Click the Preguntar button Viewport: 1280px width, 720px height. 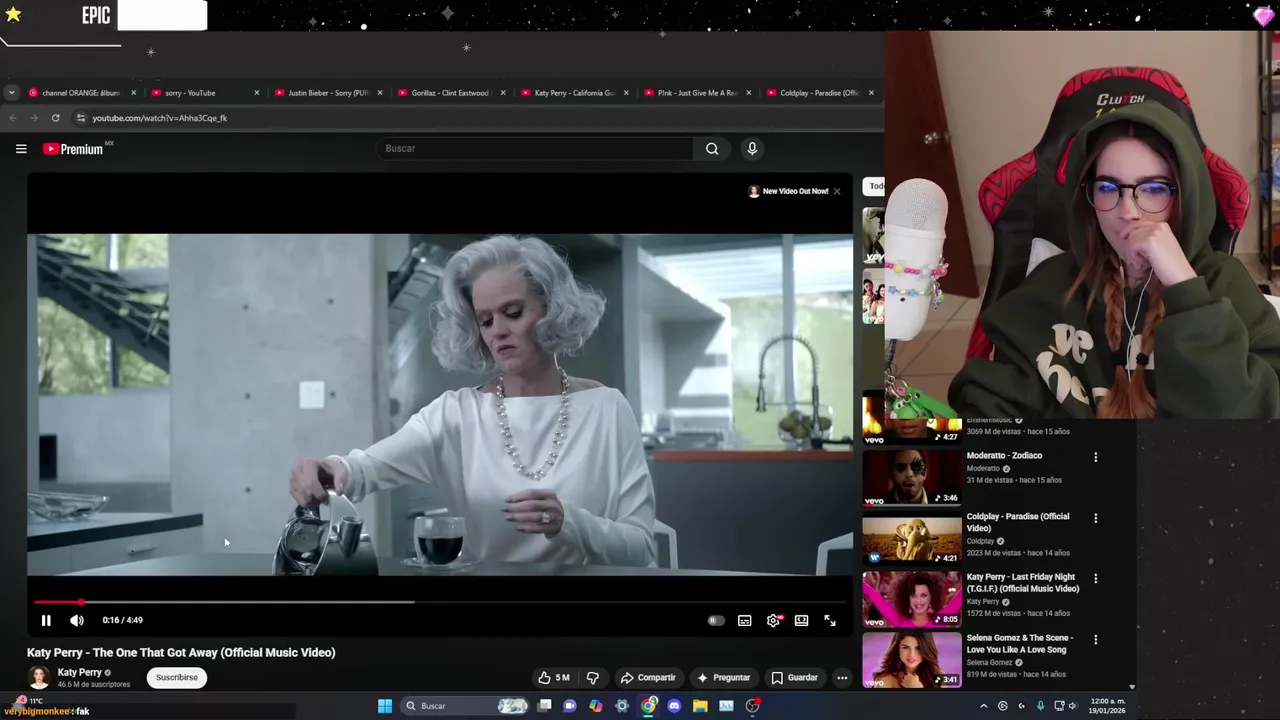click(x=723, y=678)
